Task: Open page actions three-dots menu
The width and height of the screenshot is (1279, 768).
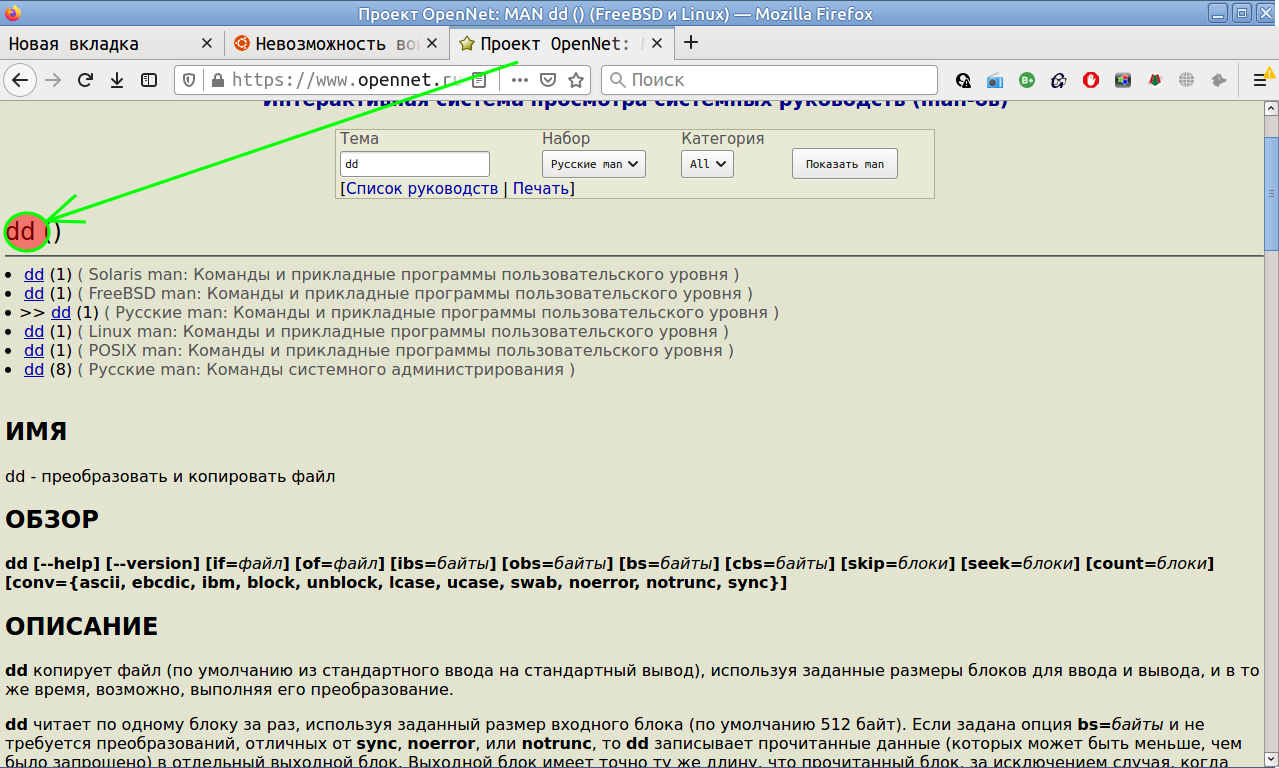Action: click(x=520, y=80)
